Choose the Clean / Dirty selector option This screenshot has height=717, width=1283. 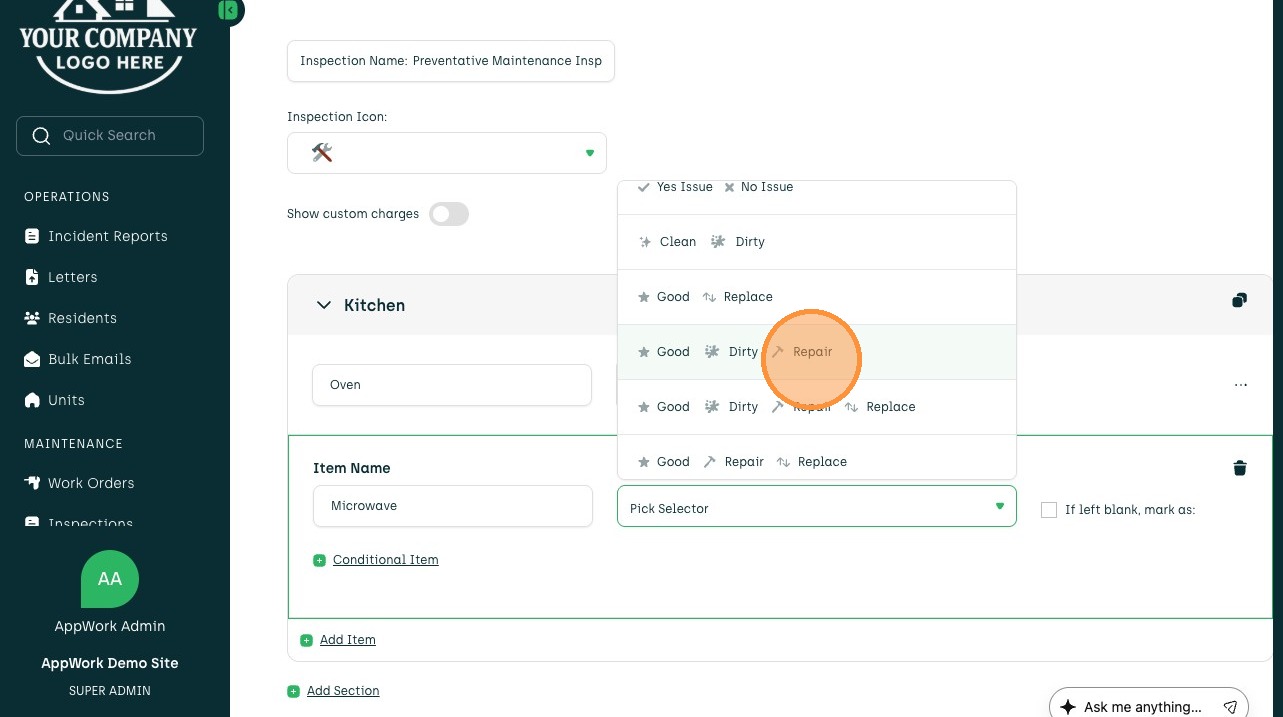[x=702, y=242]
